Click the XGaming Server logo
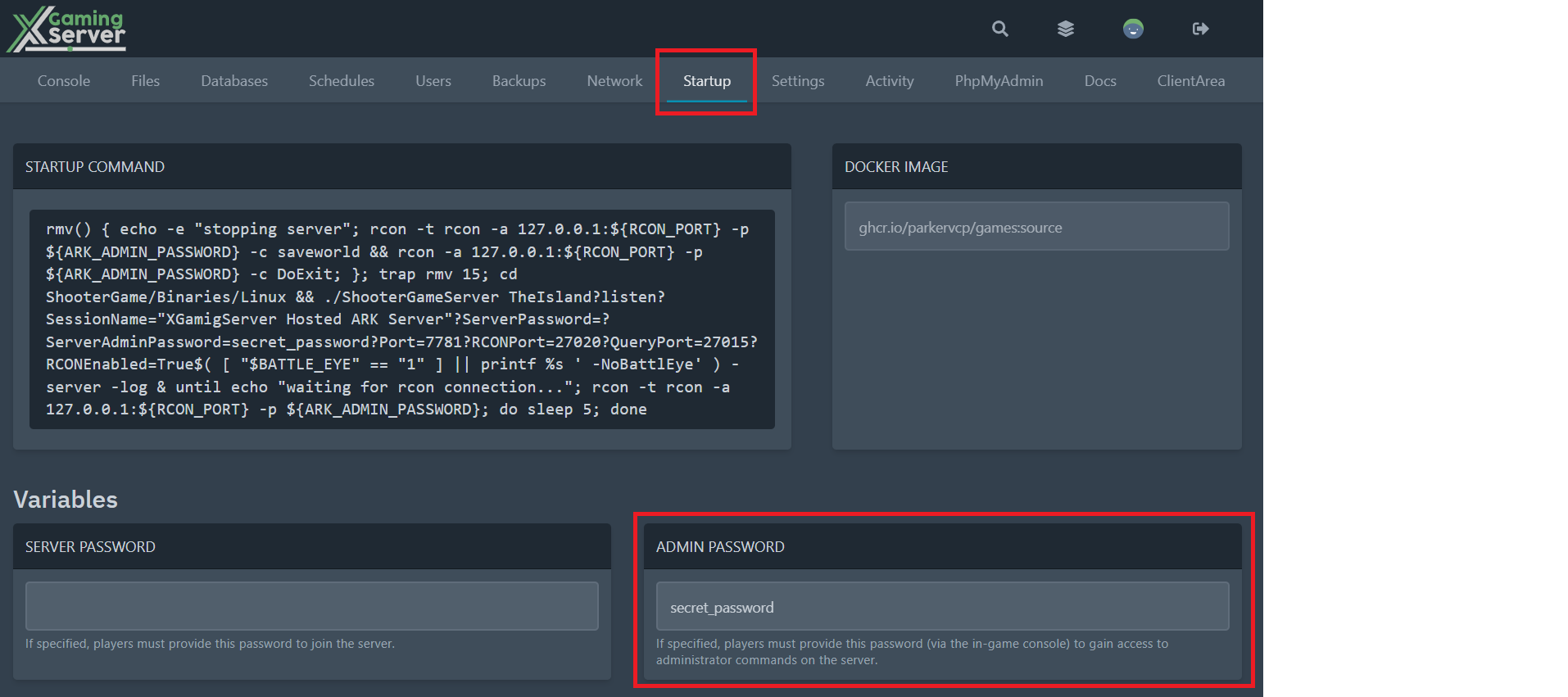Viewport: 1568px width, 697px height. 67,29
